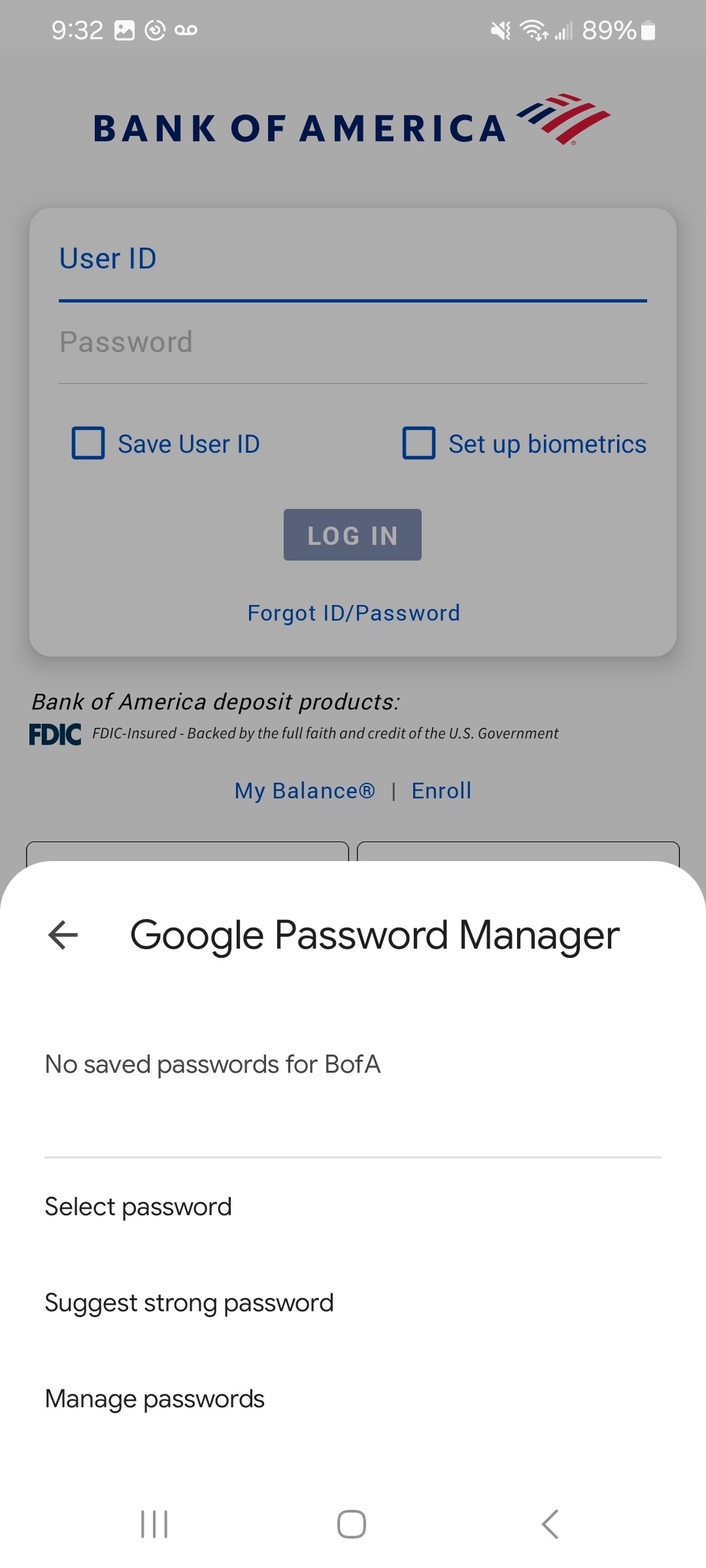Enable the Set up biometrics checkbox
Image resolution: width=706 pixels, height=1568 pixels.
click(419, 444)
